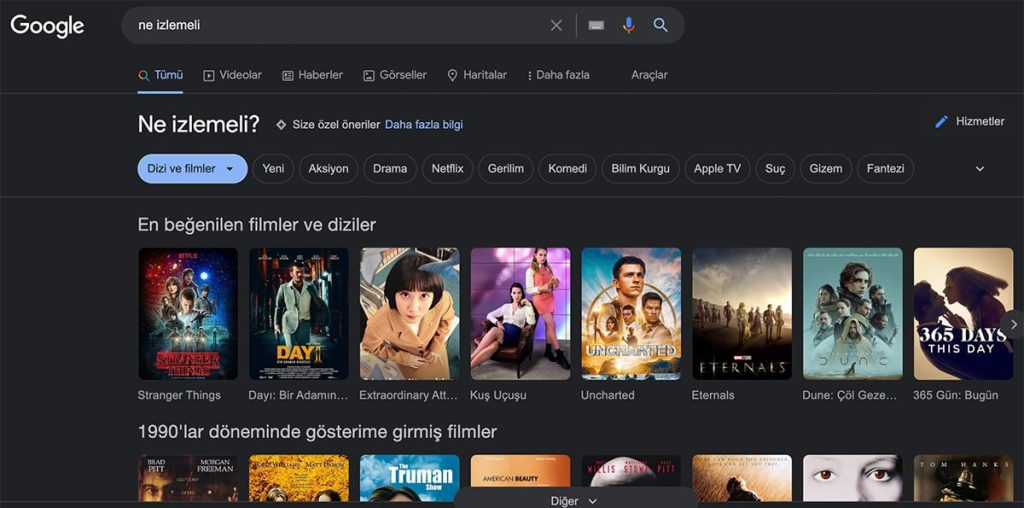Click the '1990'lar döneminde gösterime girmiş filmler' heading
The width and height of the screenshot is (1024, 508).
click(x=317, y=432)
